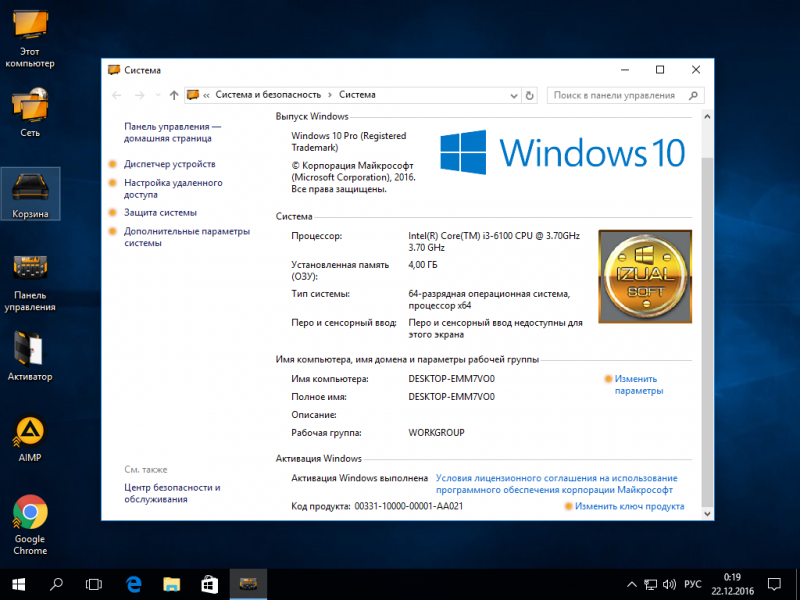This screenshot has width=800, height=600.
Task: Switch input language РУС indicator
Action: [x=692, y=585]
